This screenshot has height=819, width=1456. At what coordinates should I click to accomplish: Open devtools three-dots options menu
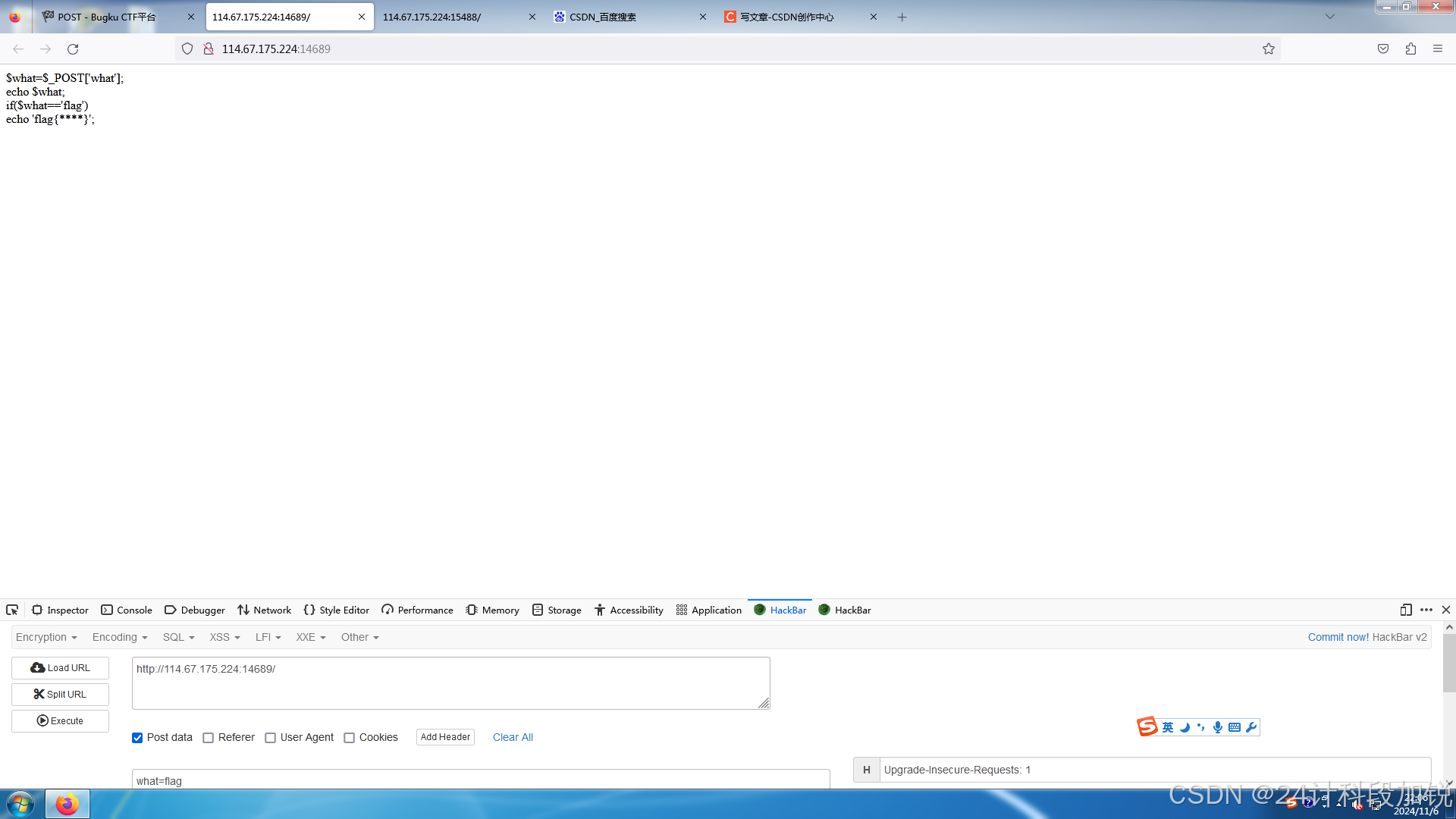click(1426, 610)
